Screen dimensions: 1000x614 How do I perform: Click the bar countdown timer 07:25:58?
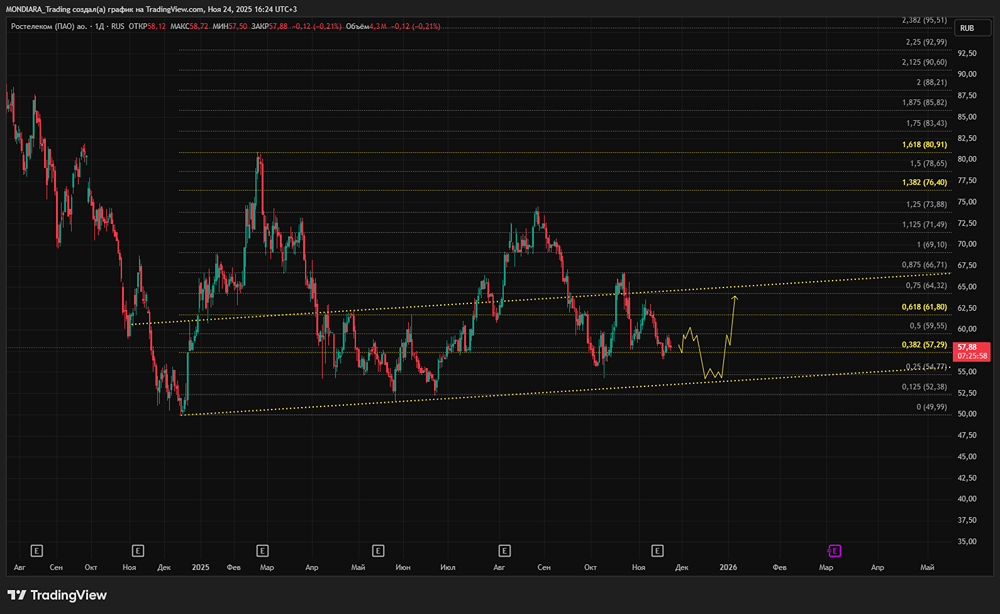pyautogui.click(x=971, y=356)
